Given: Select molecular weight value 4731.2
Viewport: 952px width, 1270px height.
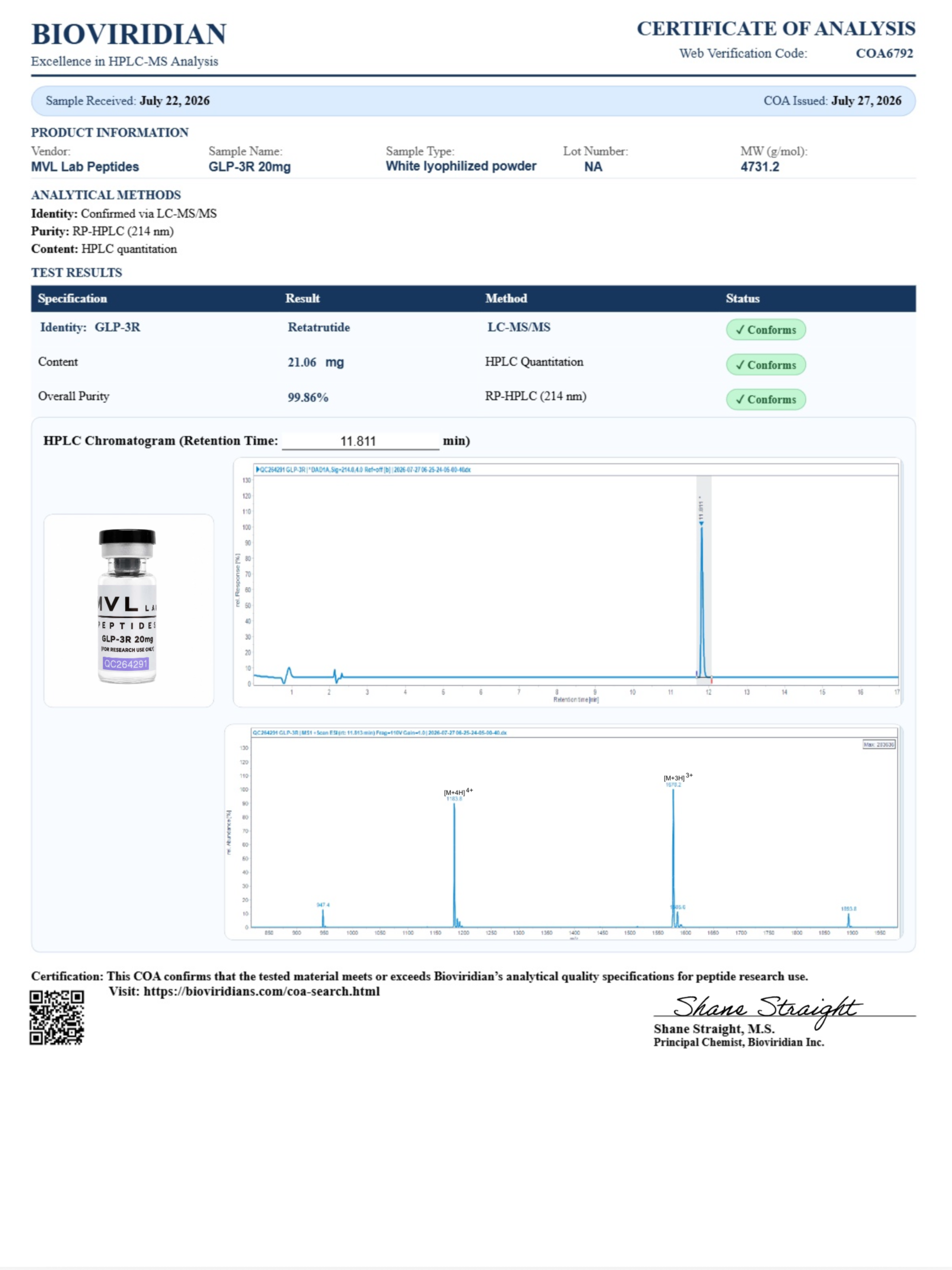Looking at the screenshot, I should click(x=760, y=167).
